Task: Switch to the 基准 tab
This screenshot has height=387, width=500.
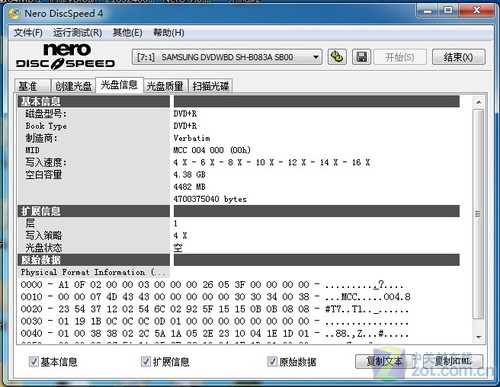Action: (x=32, y=86)
